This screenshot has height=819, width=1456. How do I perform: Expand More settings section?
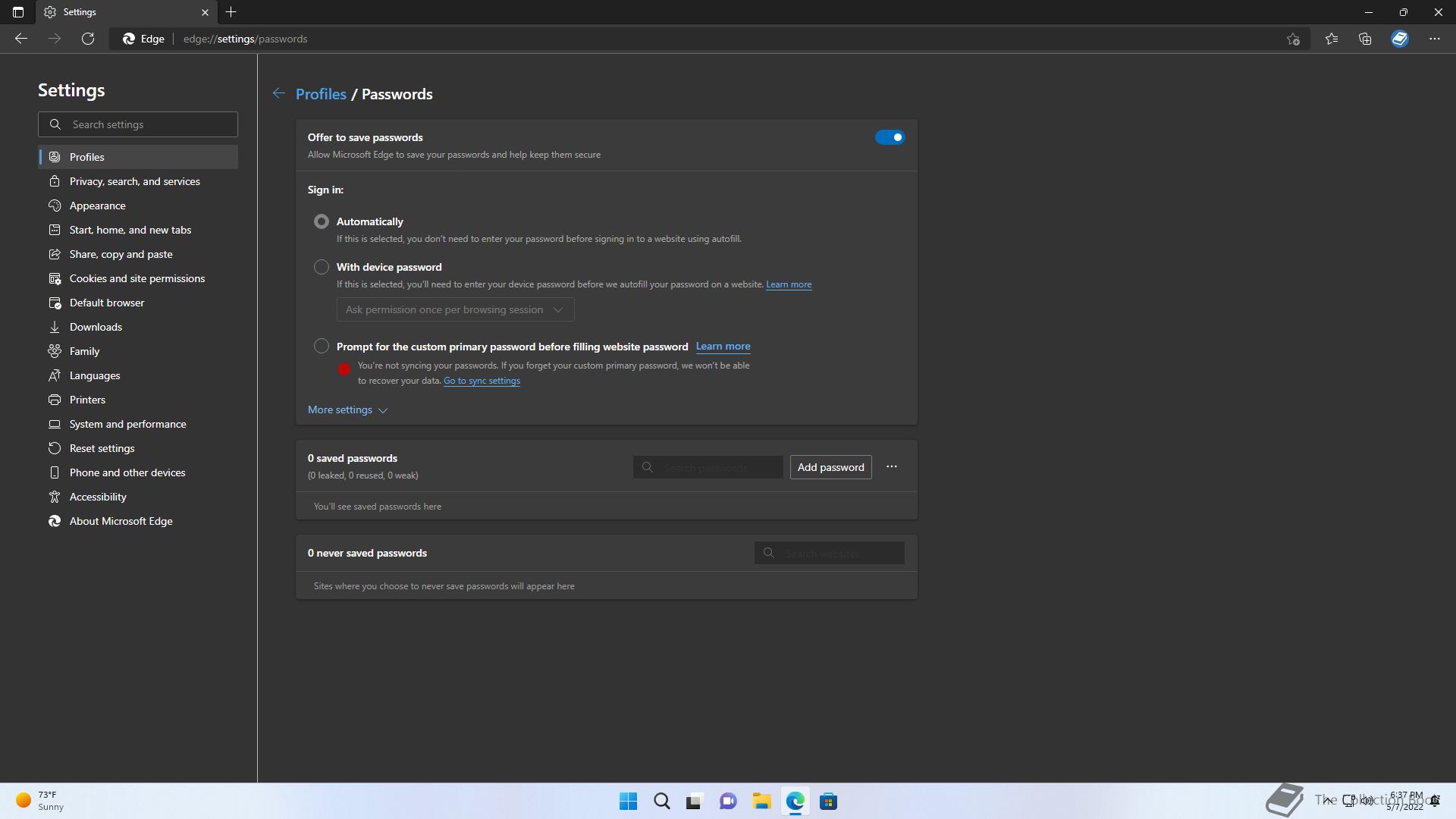tap(347, 409)
